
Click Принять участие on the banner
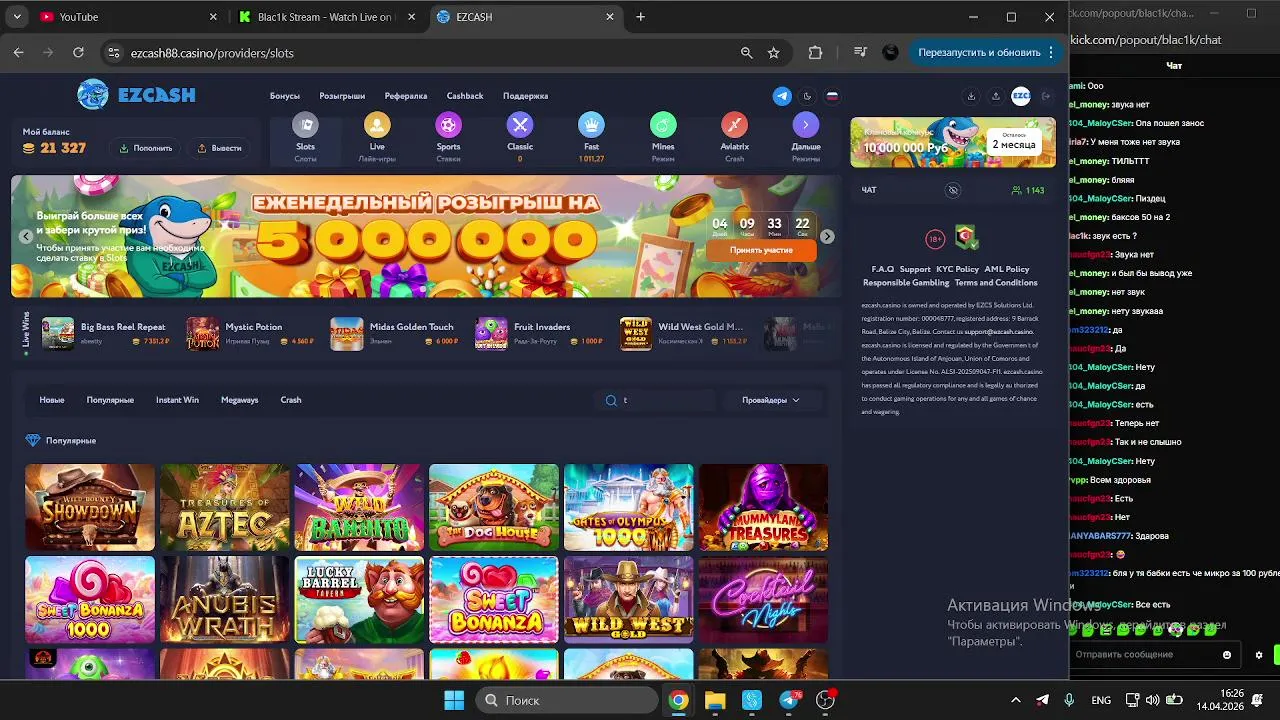click(761, 250)
